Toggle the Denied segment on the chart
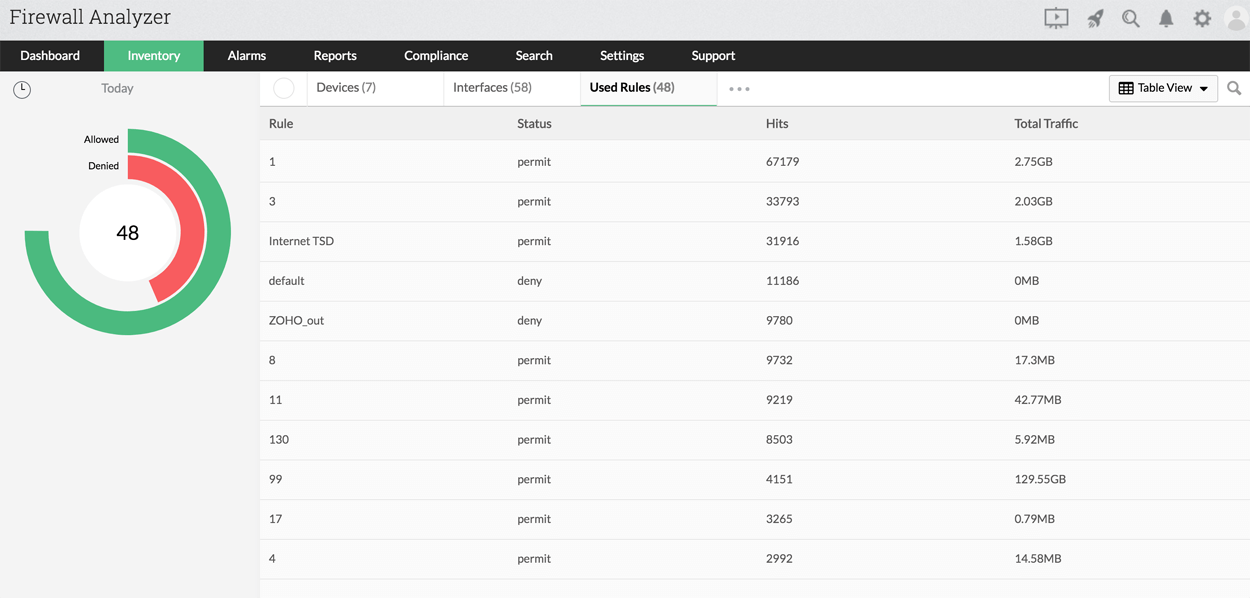Image resolution: width=1250 pixels, height=598 pixels. coord(103,165)
